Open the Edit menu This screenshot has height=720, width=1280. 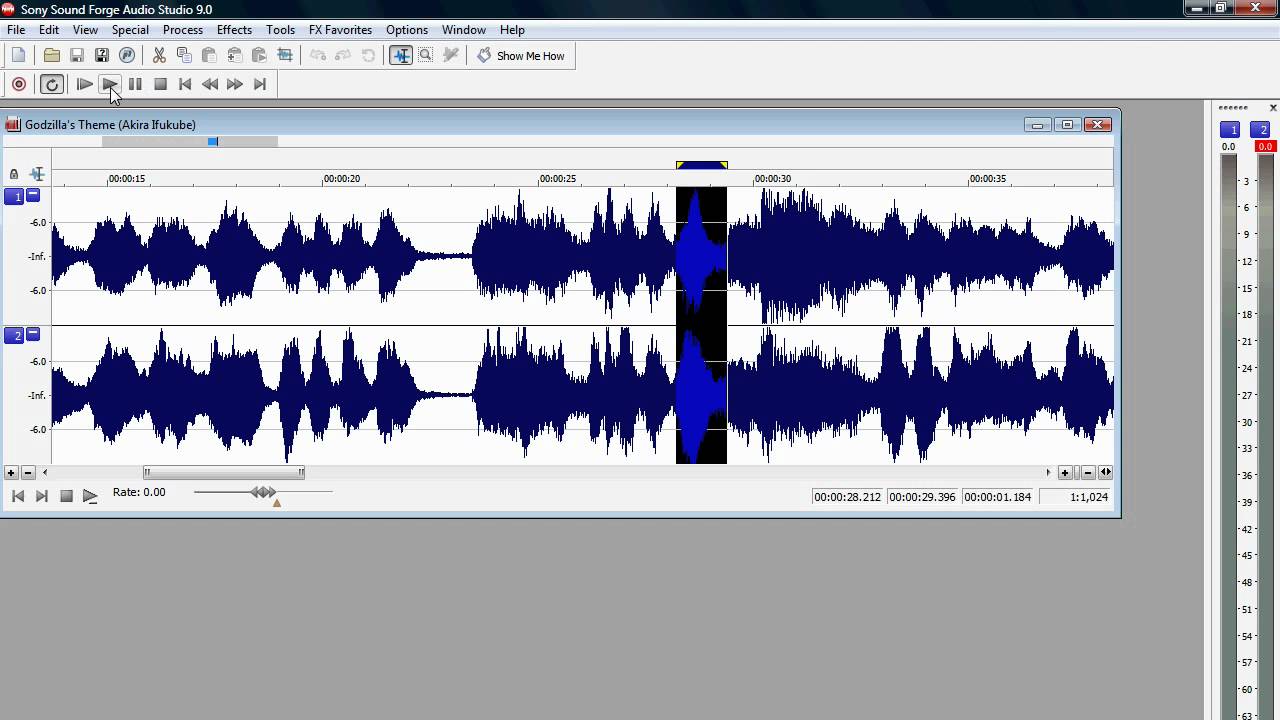pyautogui.click(x=49, y=30)
